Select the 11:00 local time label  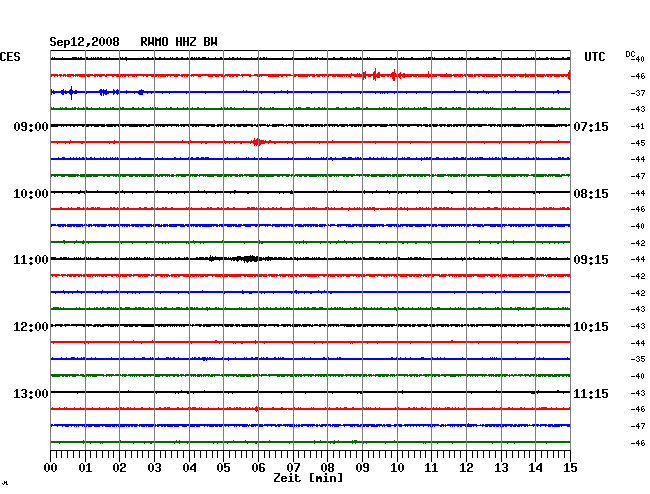click(31, 260)
